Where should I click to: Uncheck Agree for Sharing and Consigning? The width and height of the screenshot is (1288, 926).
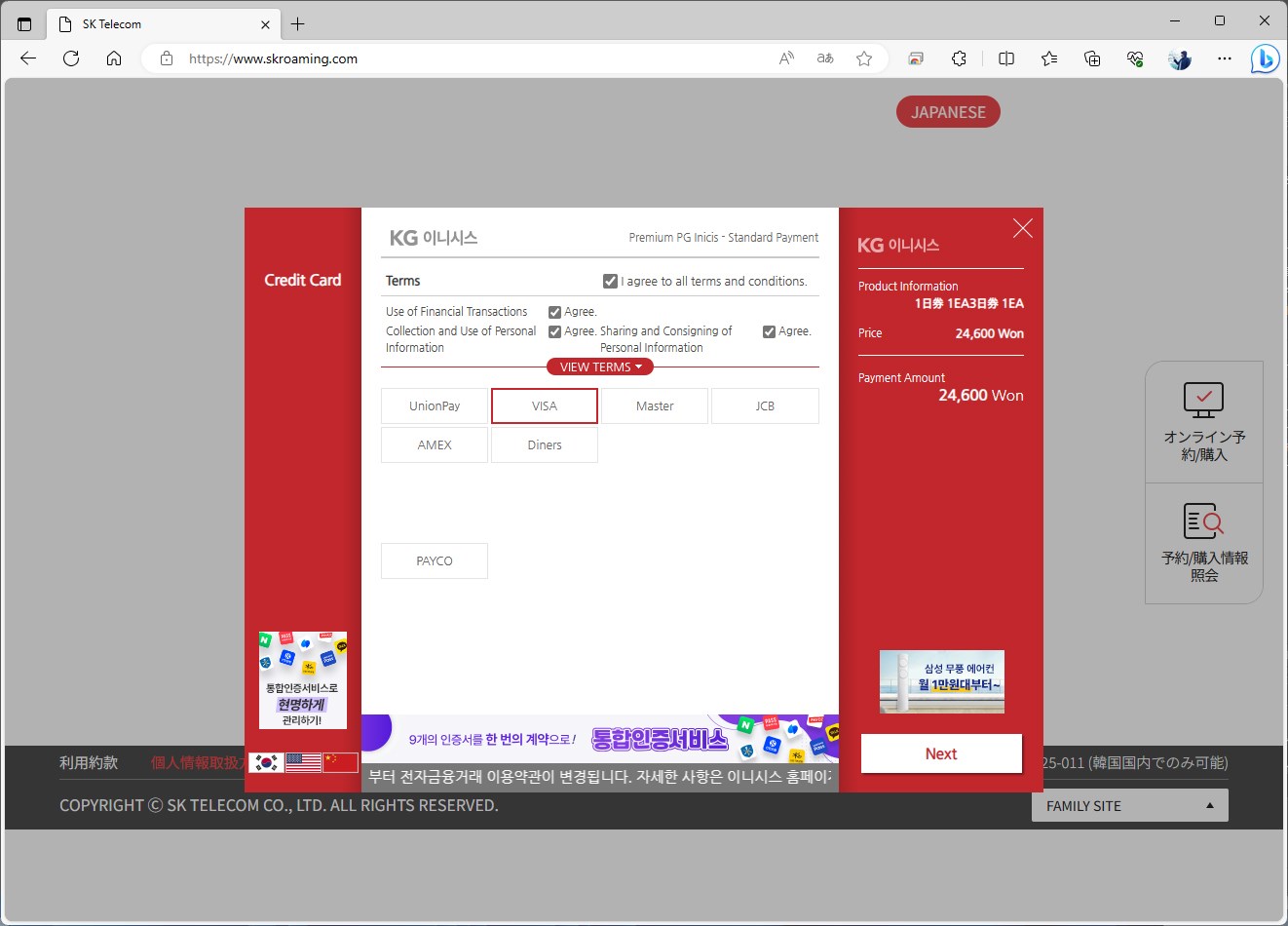(x=769, y=331)
